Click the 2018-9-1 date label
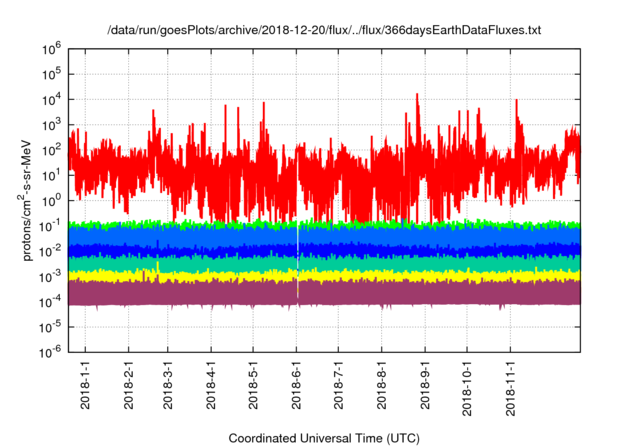Screen dimensions: 640x448 pyautogui.click(x=425, y=385)
